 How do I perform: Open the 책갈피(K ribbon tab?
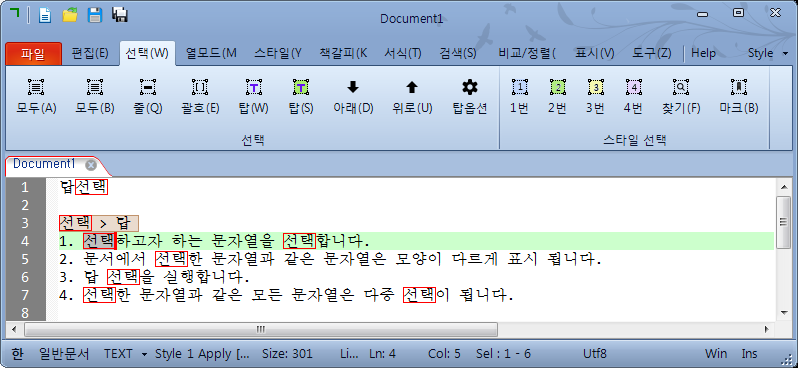tap(343, 53)
